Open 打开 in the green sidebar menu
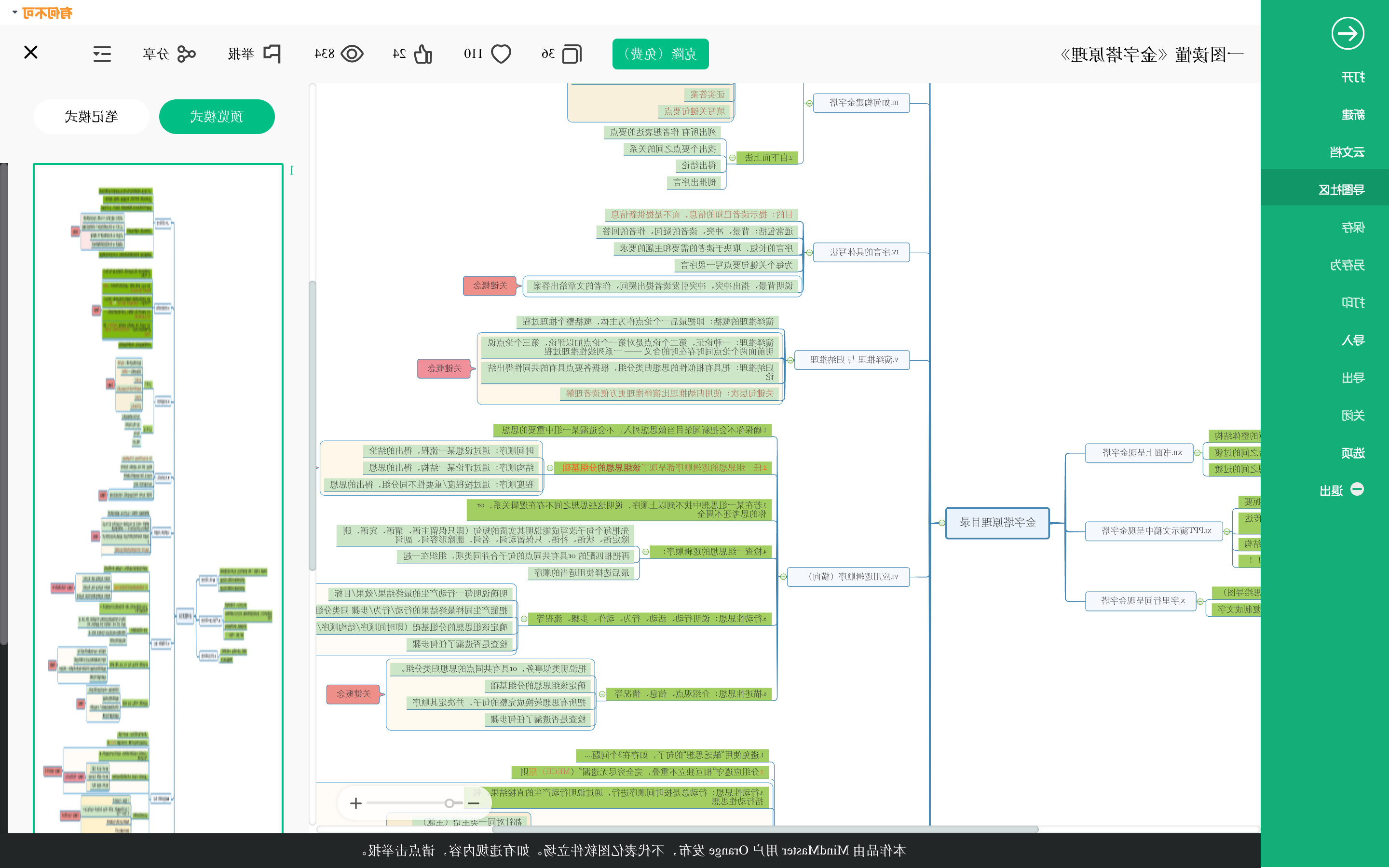The width and height of the screenshot is (1389, 868). [1353, 77]
